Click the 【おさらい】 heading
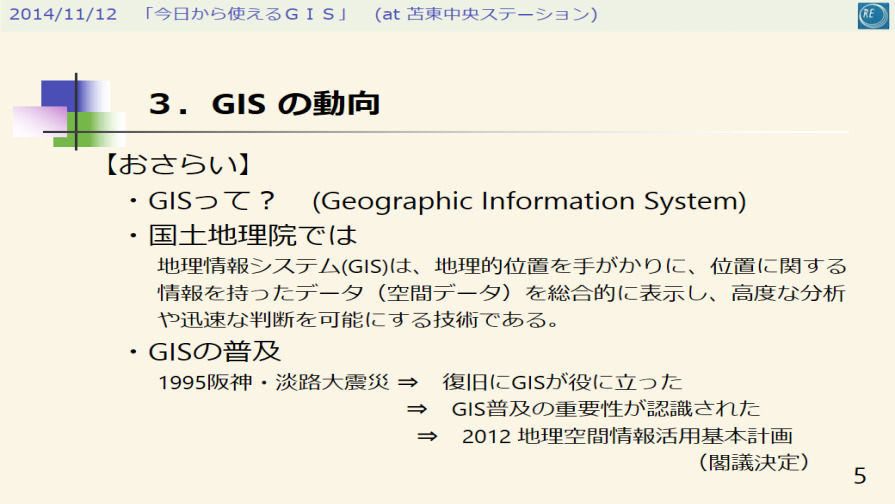Image resolution: width=895 pixels, height=504 pixels. coord(177,163)
